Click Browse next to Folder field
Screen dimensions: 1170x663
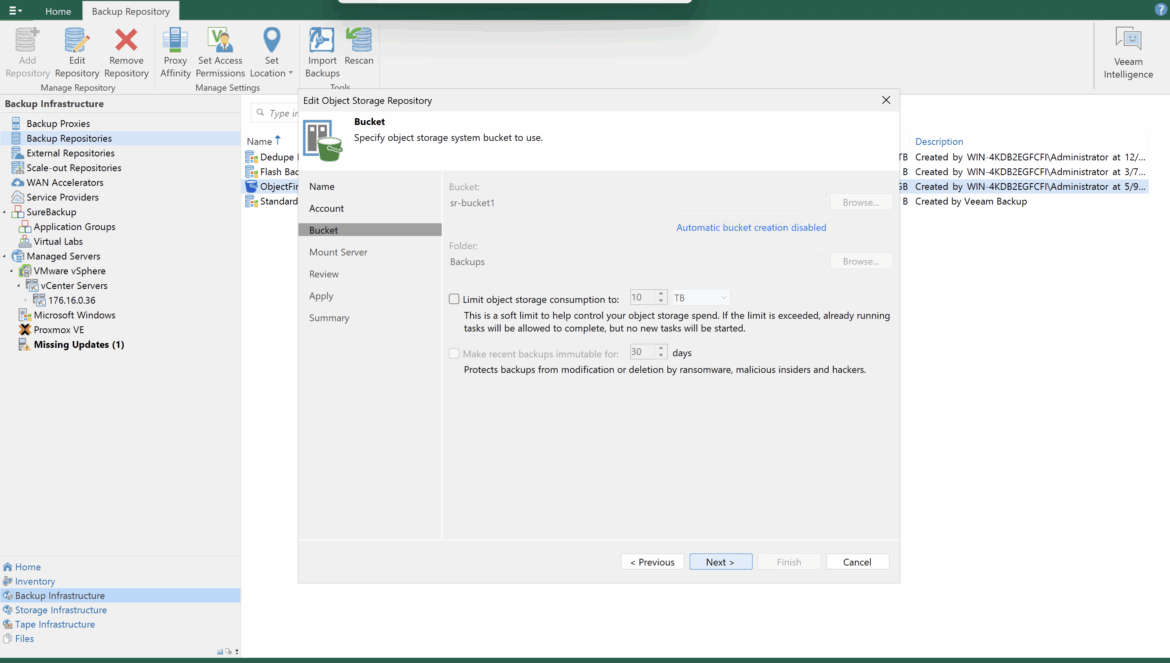[860, 261]
